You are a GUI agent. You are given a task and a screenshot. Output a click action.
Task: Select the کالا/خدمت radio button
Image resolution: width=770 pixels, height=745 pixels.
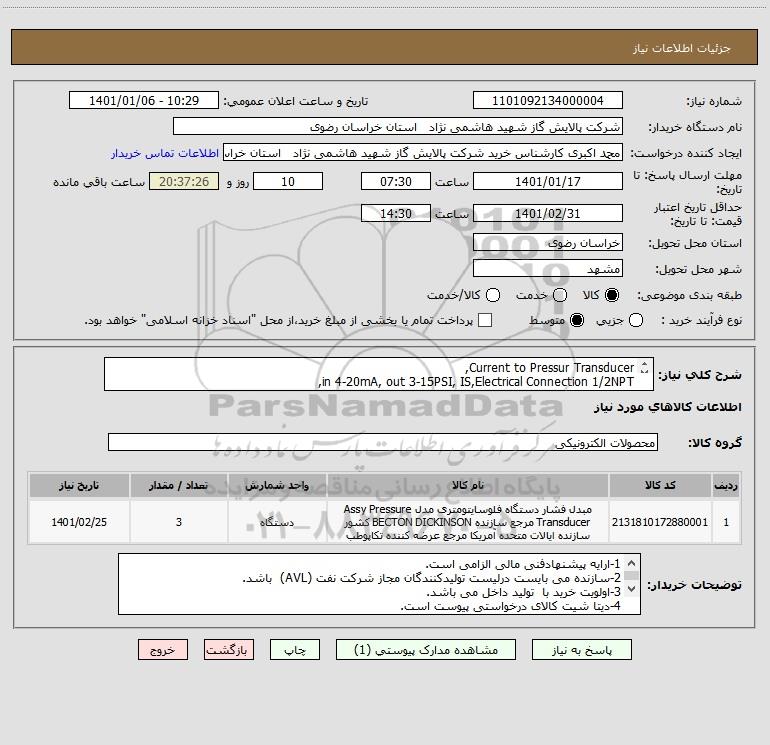493,295
